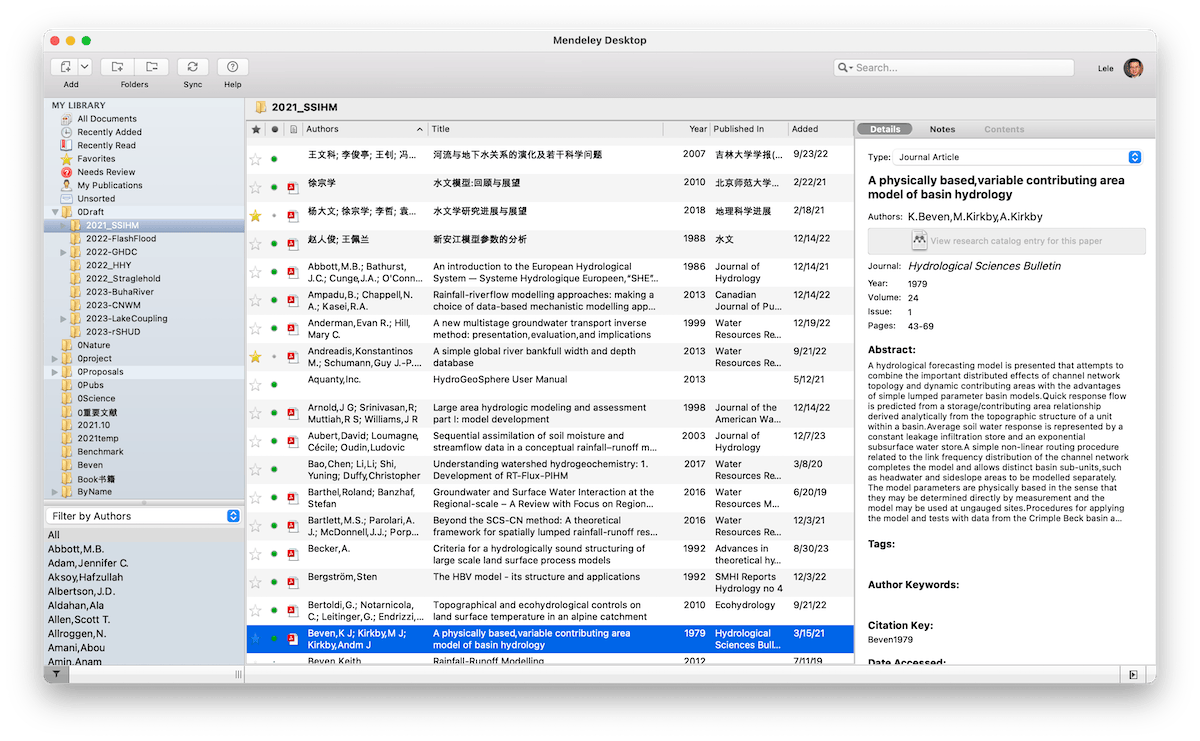Unfavorite the Andreadis, Konstantinos paper
The image size is (1200, 741).
point(255,357)
